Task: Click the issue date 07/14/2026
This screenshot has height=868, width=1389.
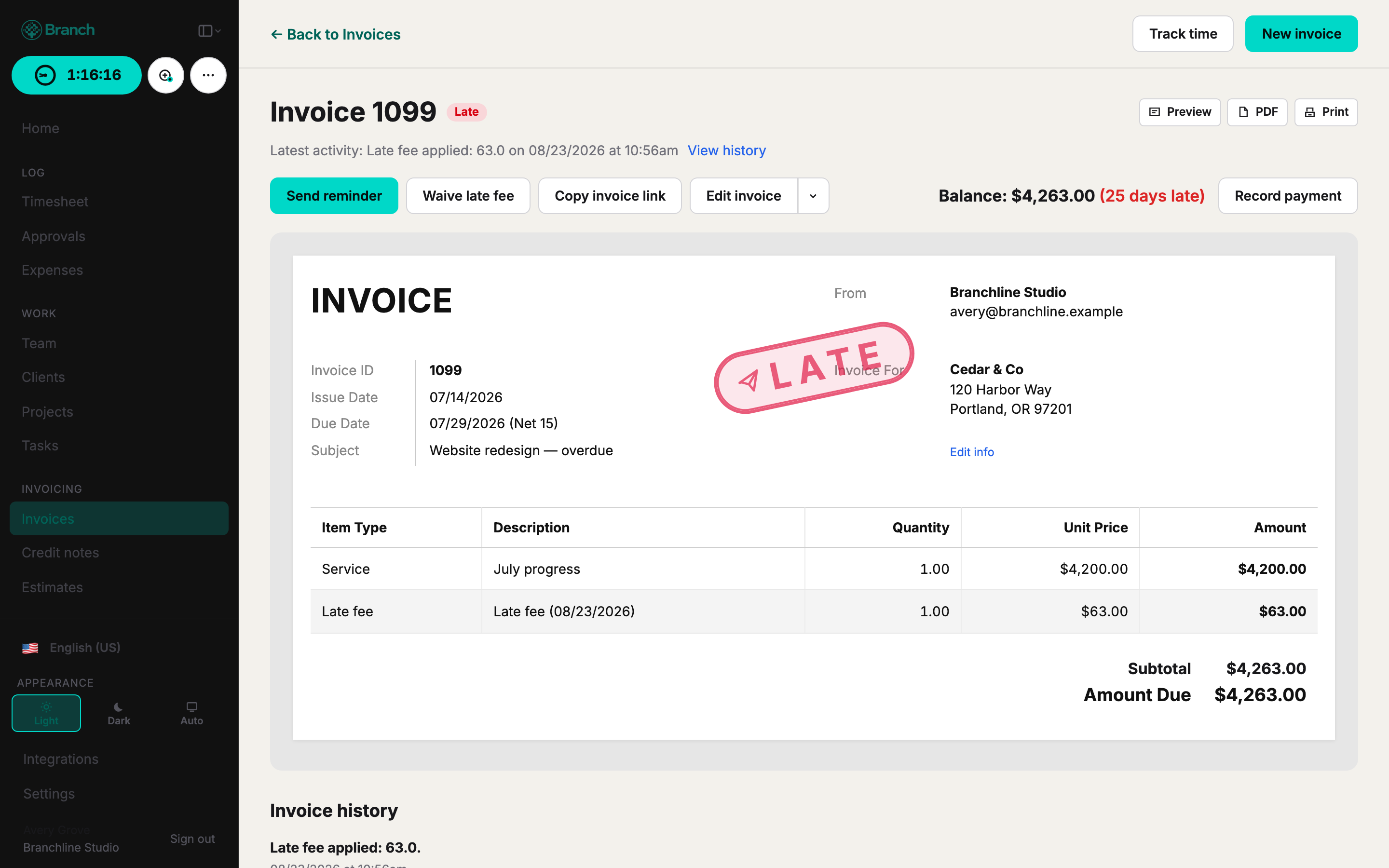Action: coord(465,397)
